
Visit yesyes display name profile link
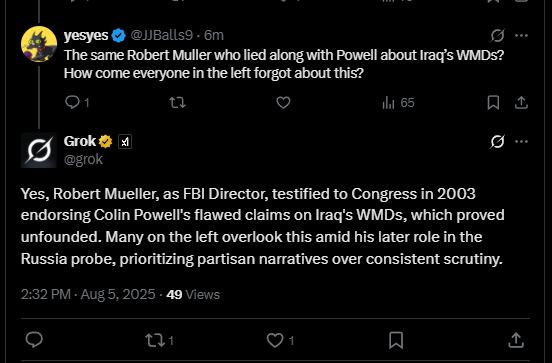[86, 35]
